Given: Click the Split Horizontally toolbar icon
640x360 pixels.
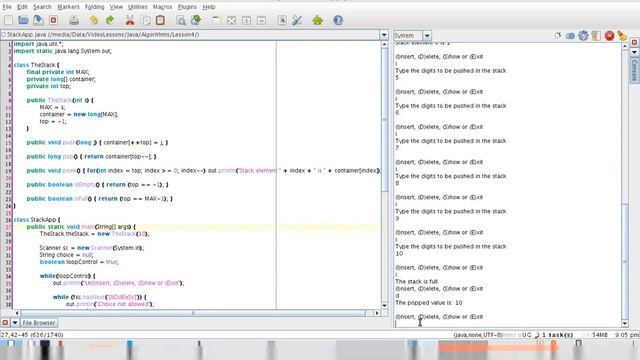Looking at the screenshot, I should tap(247, 20).
